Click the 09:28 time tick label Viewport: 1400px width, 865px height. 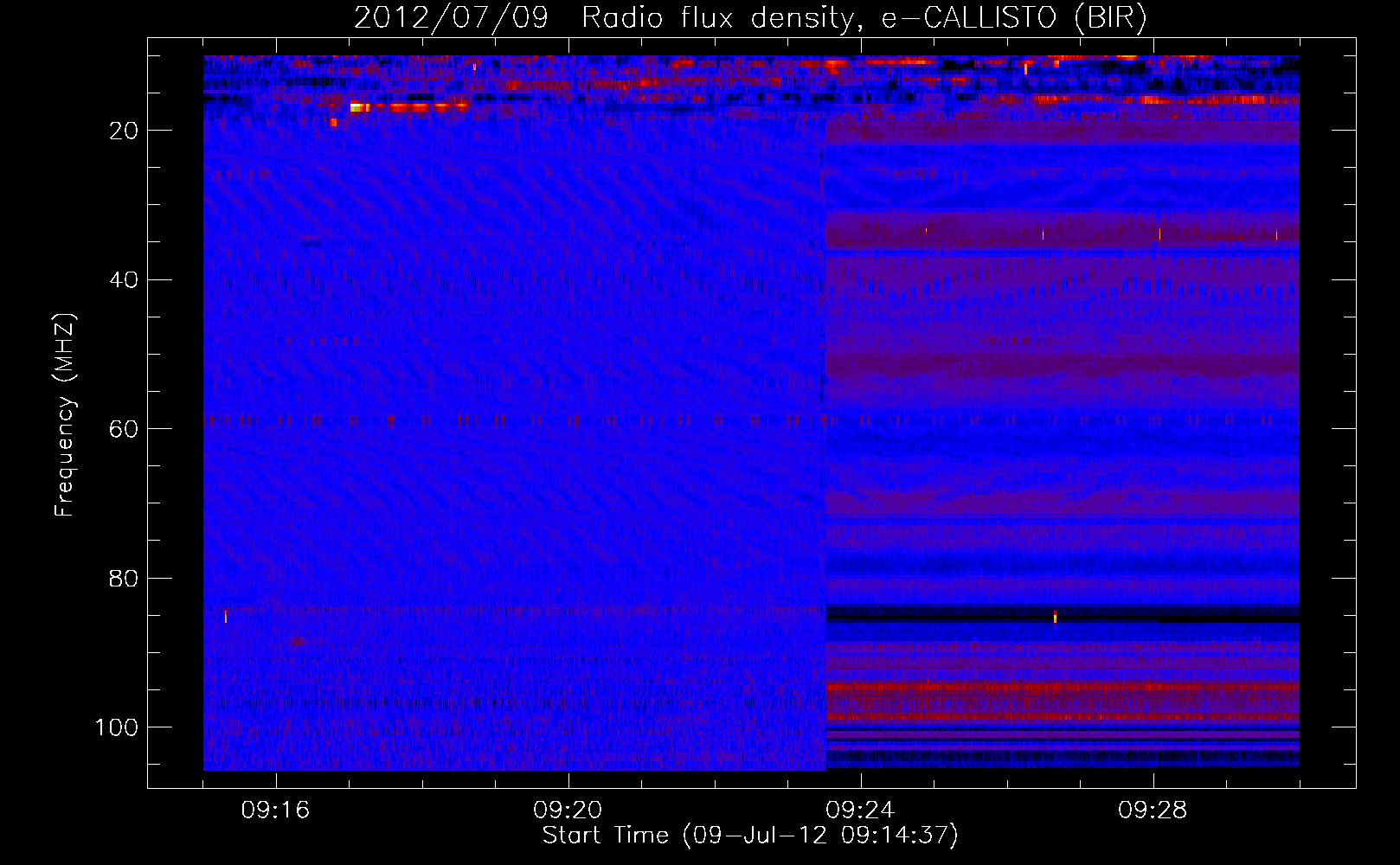pyautogui.click(x=1153, y=811)
